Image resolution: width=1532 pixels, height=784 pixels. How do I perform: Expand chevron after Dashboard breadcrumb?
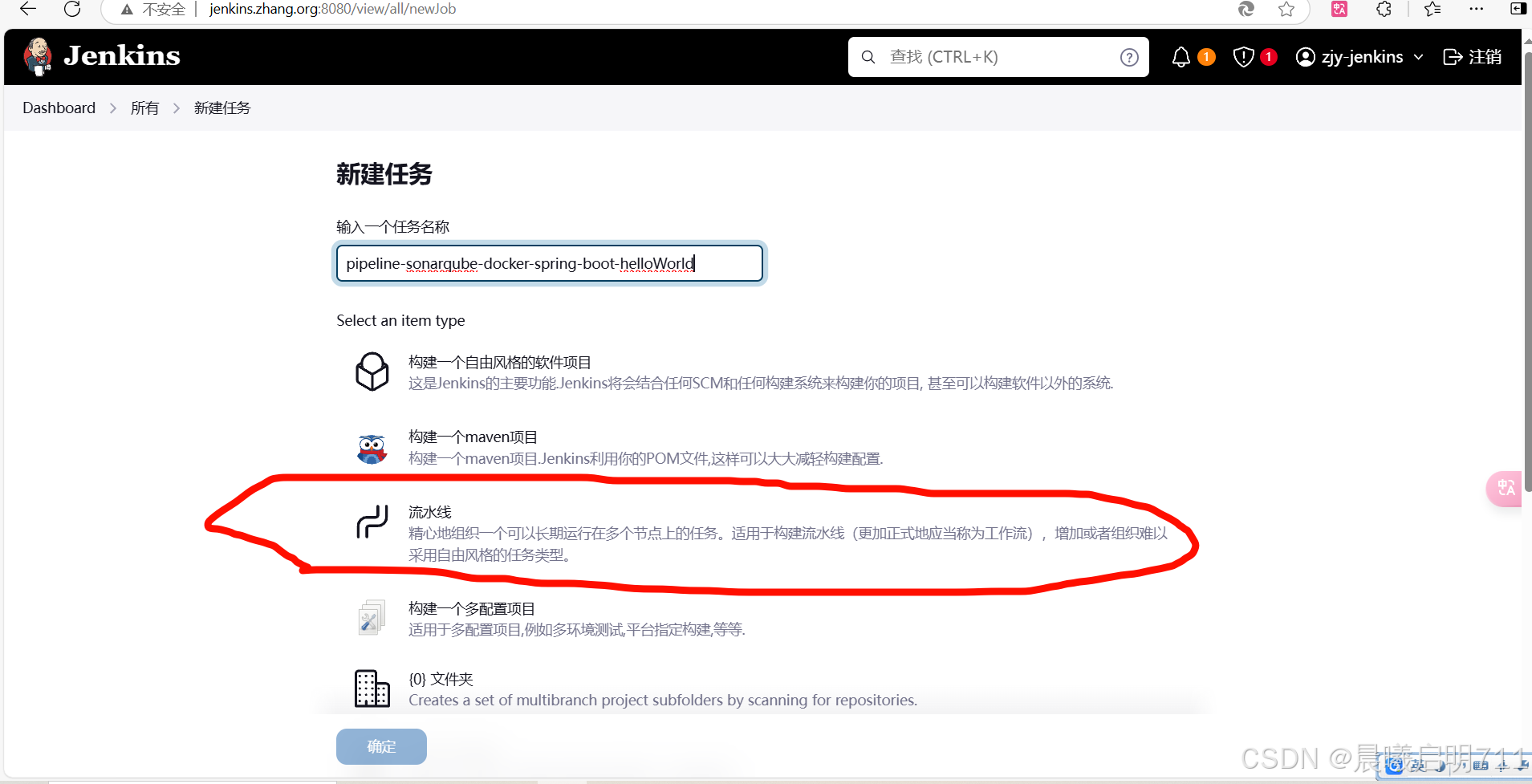point(113,108)
